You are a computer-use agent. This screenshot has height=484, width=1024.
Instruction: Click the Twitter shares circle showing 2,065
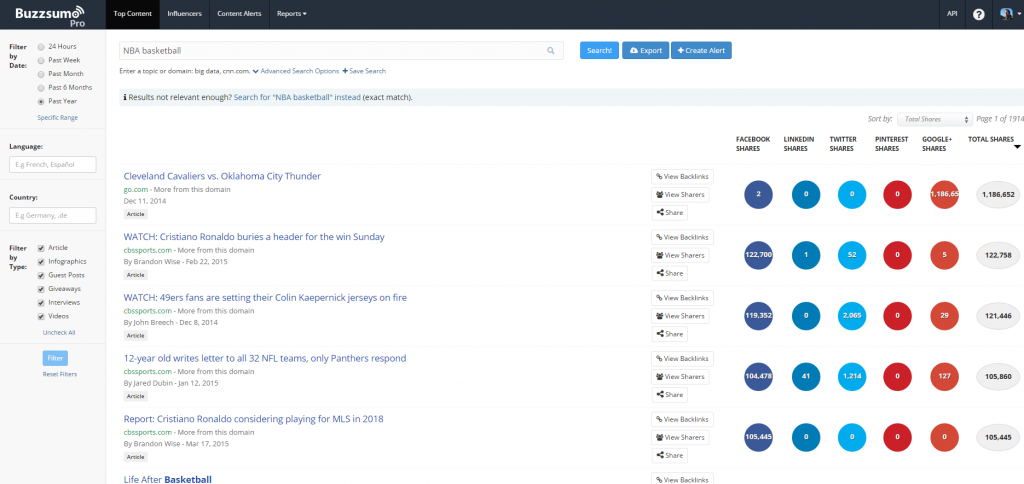click(851, 316)
